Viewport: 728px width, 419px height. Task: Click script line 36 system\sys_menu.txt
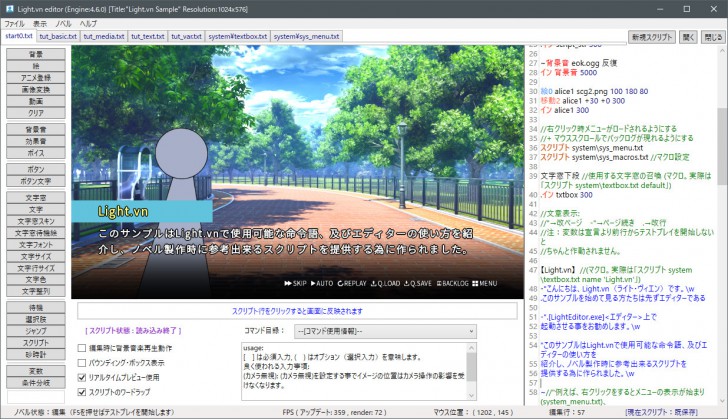[592, 148]
